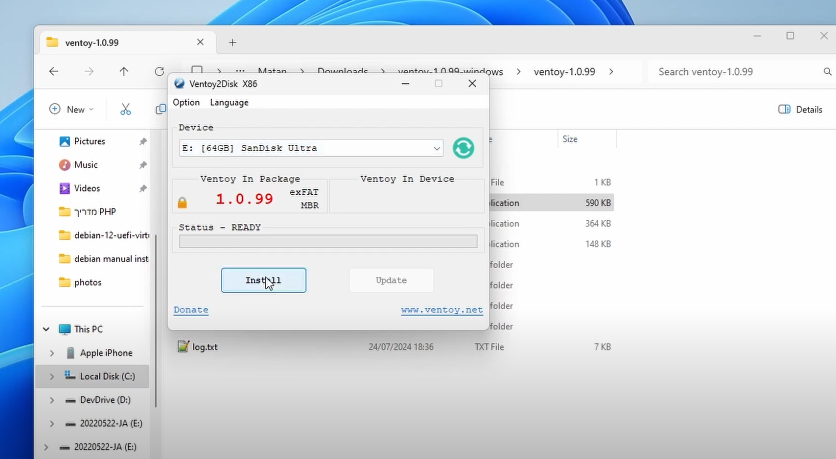Screen dimensions: 836x459
Task: Click the search magnifier icon
Action: tap(827, 71)
